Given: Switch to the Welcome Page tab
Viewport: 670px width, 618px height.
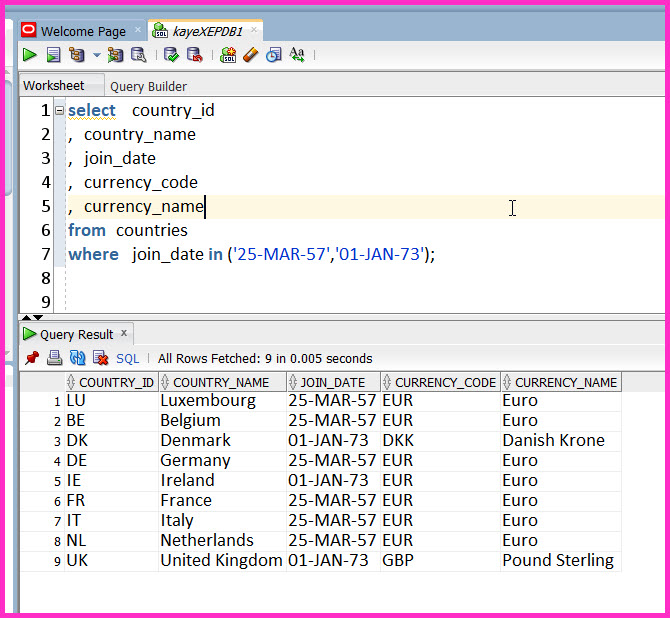Looking at the screenshot, I should [83, 31].
